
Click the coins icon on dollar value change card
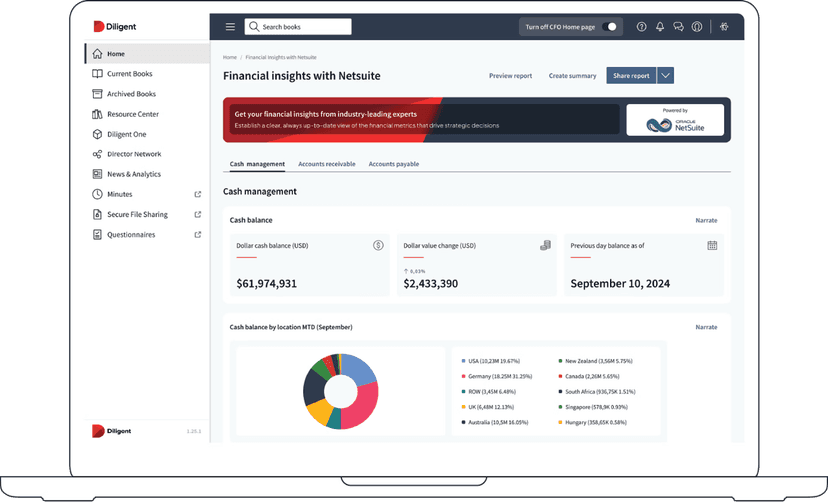click(545, 245)
